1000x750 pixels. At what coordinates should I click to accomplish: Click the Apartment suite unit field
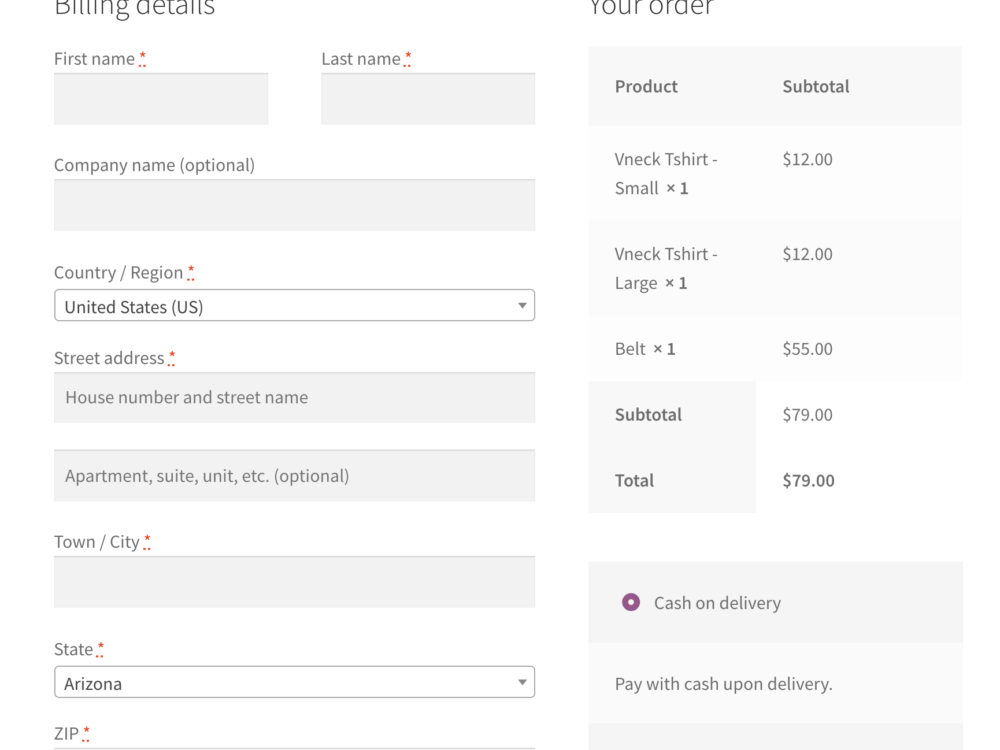point(294,475)
